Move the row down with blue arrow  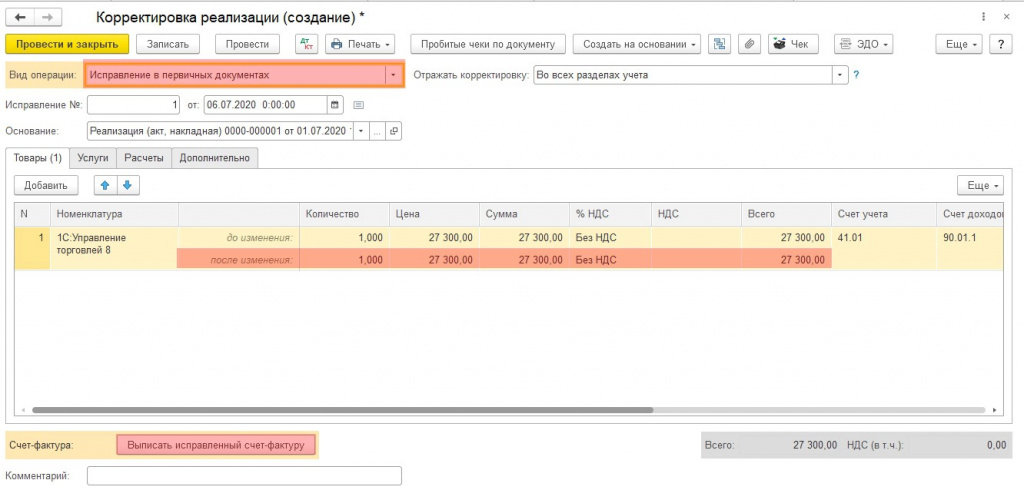pos(127,186)
